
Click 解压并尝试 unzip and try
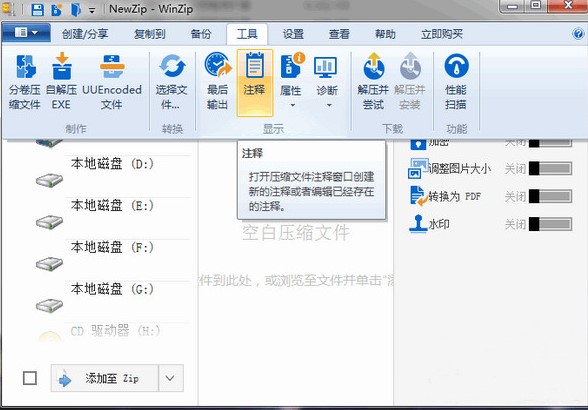(x=373, y=82)
